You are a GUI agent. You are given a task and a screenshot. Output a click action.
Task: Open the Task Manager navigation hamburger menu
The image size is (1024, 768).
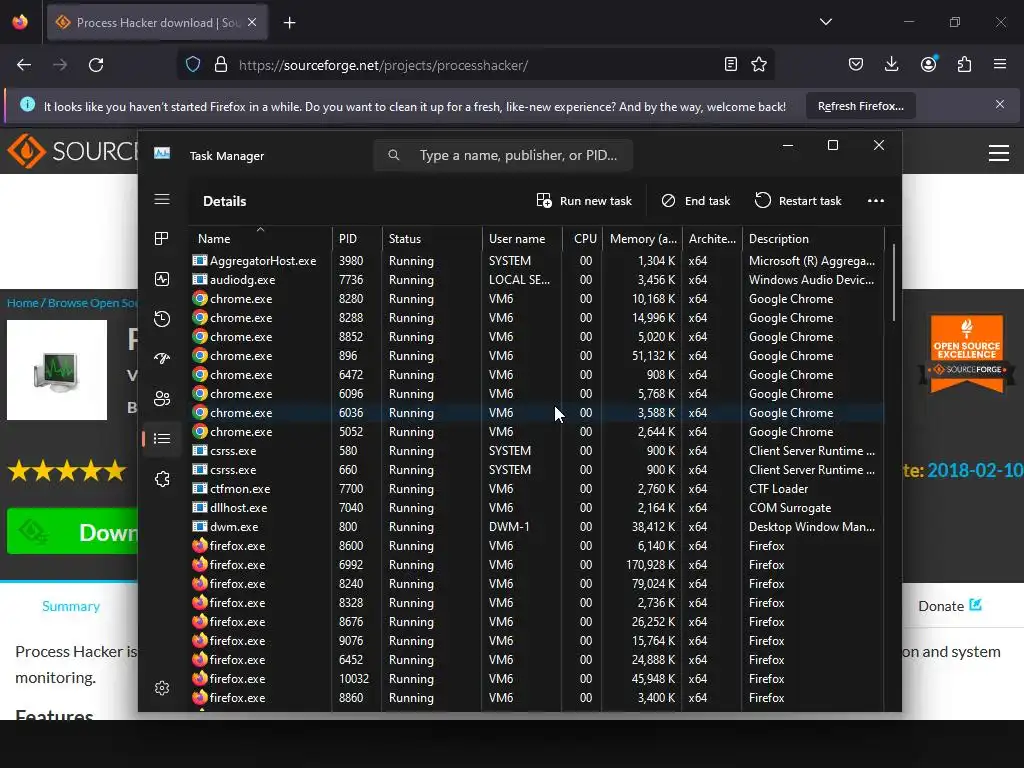tap(162, 199)
